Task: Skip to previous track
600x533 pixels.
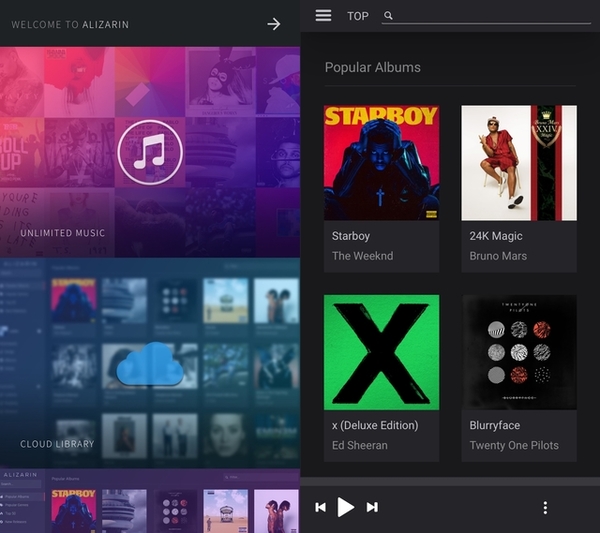Action: point(321,507)
